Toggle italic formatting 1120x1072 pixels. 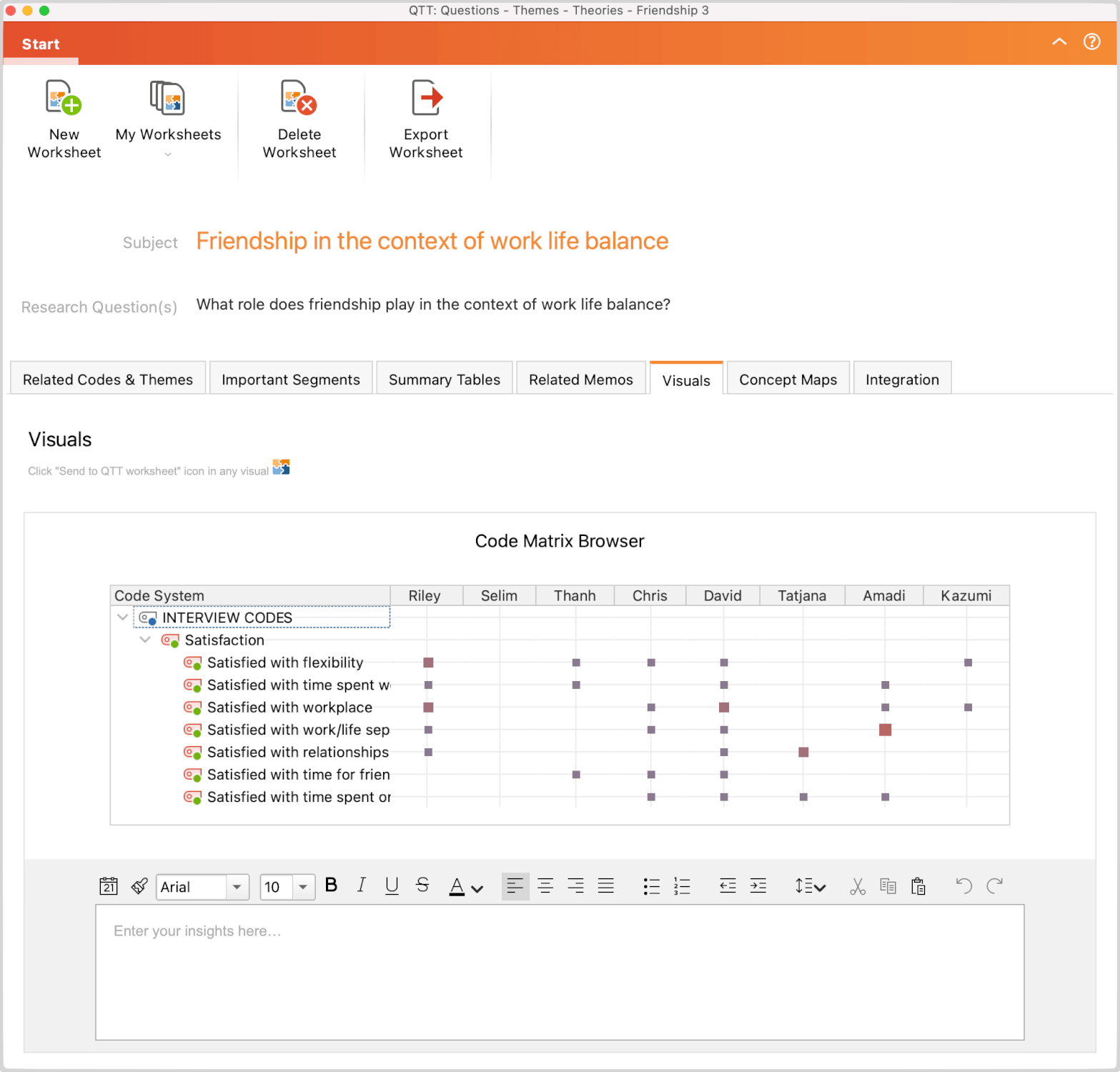tap(362, 885)
